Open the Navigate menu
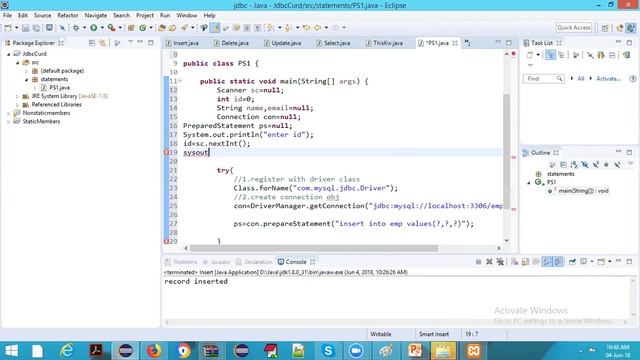 coord(96,16)
